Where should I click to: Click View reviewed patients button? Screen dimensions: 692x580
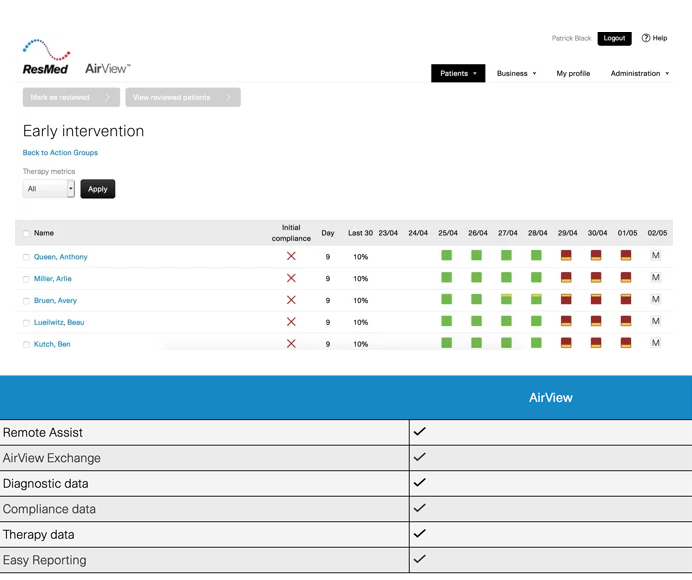pos(183,97)
